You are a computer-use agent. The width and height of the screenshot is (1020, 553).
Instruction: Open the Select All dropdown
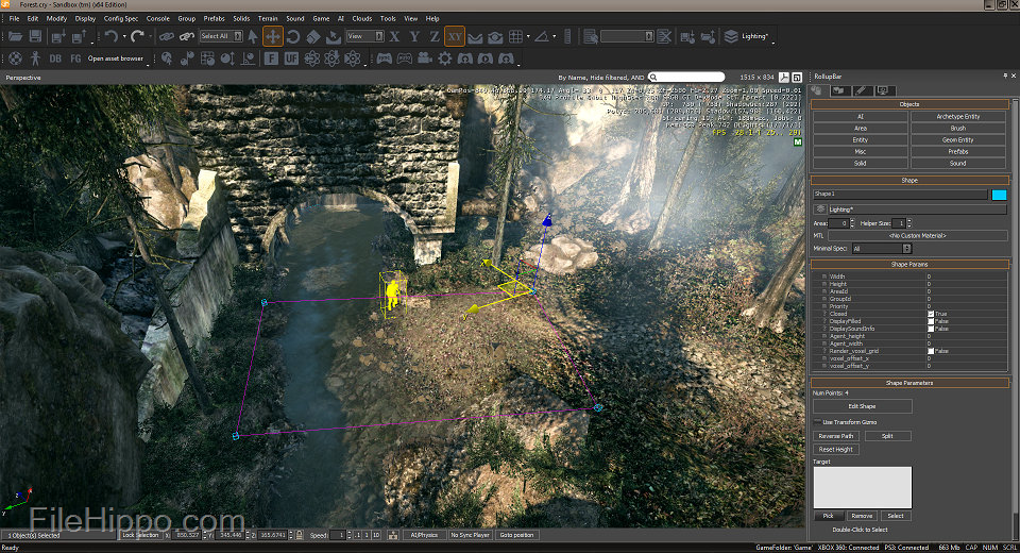click(x=221, y=37)
